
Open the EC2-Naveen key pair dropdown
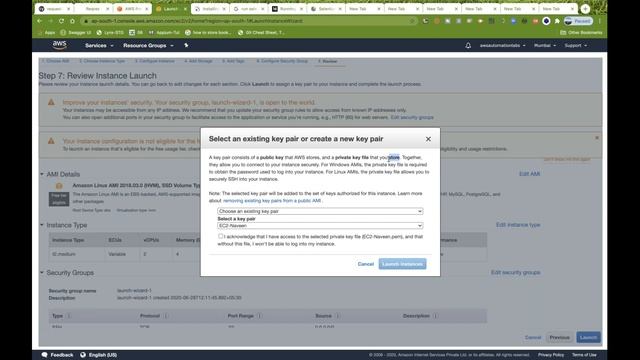pos(320,226)
